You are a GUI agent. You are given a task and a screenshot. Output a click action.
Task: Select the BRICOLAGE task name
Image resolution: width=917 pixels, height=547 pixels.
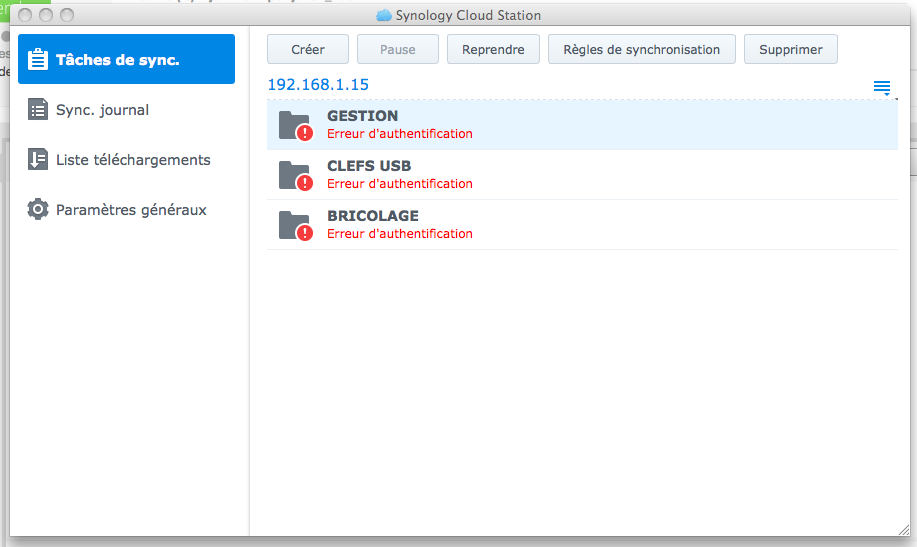[x=373, y=215]
